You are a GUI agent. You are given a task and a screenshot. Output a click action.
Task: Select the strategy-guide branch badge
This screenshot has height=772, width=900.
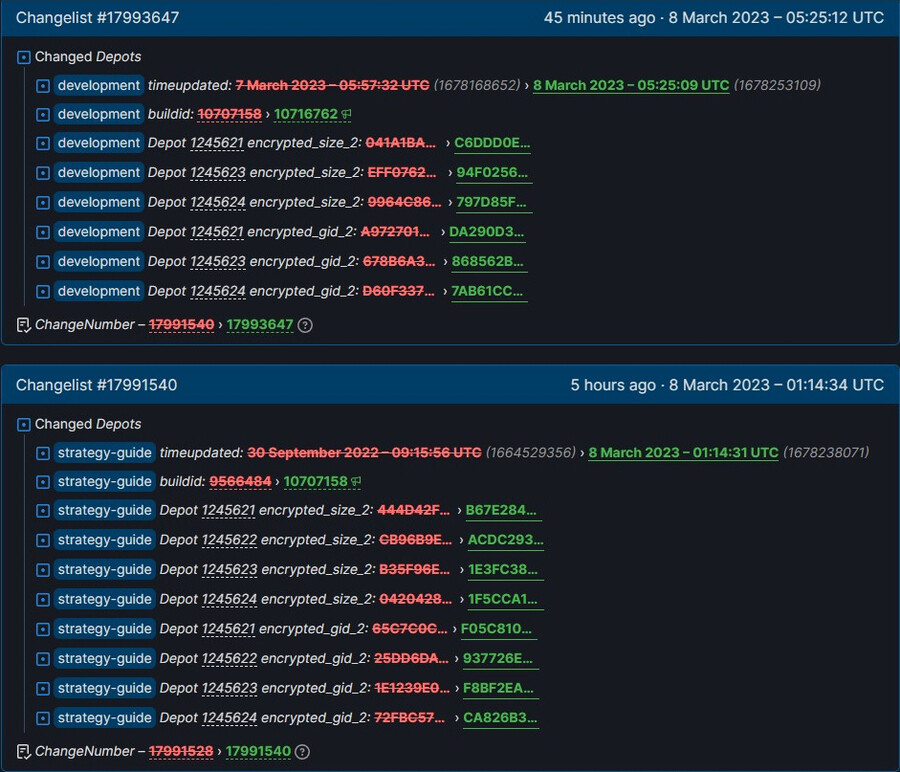click(104, 452)
